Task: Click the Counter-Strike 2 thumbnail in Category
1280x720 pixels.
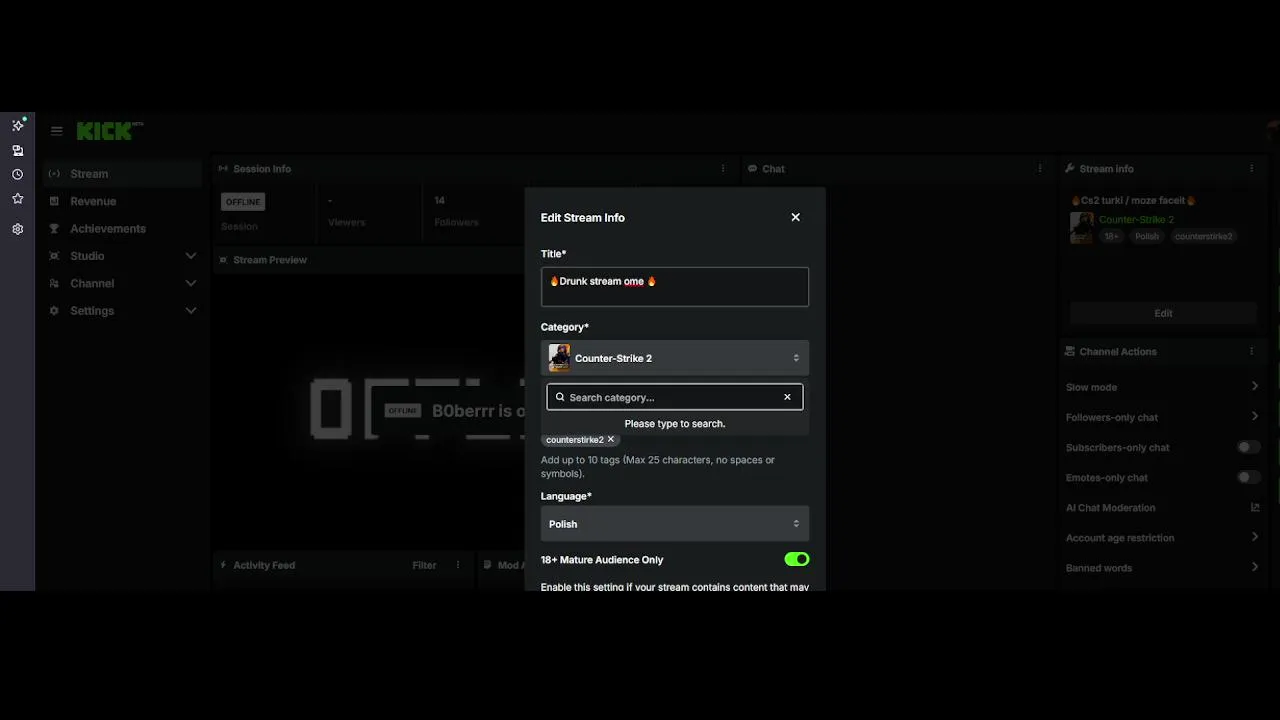Action: pos(559,358)
